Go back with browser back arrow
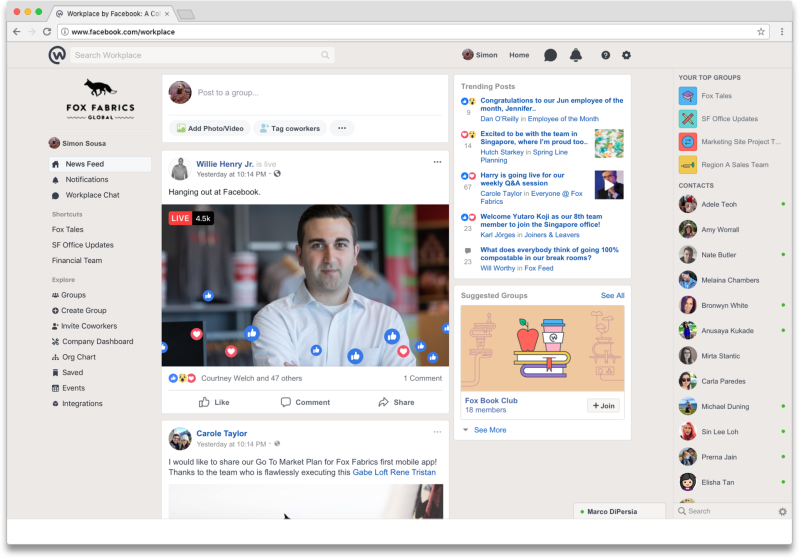Image resolution: width=799 pixels, height=558 pixels. click(17, 32)
